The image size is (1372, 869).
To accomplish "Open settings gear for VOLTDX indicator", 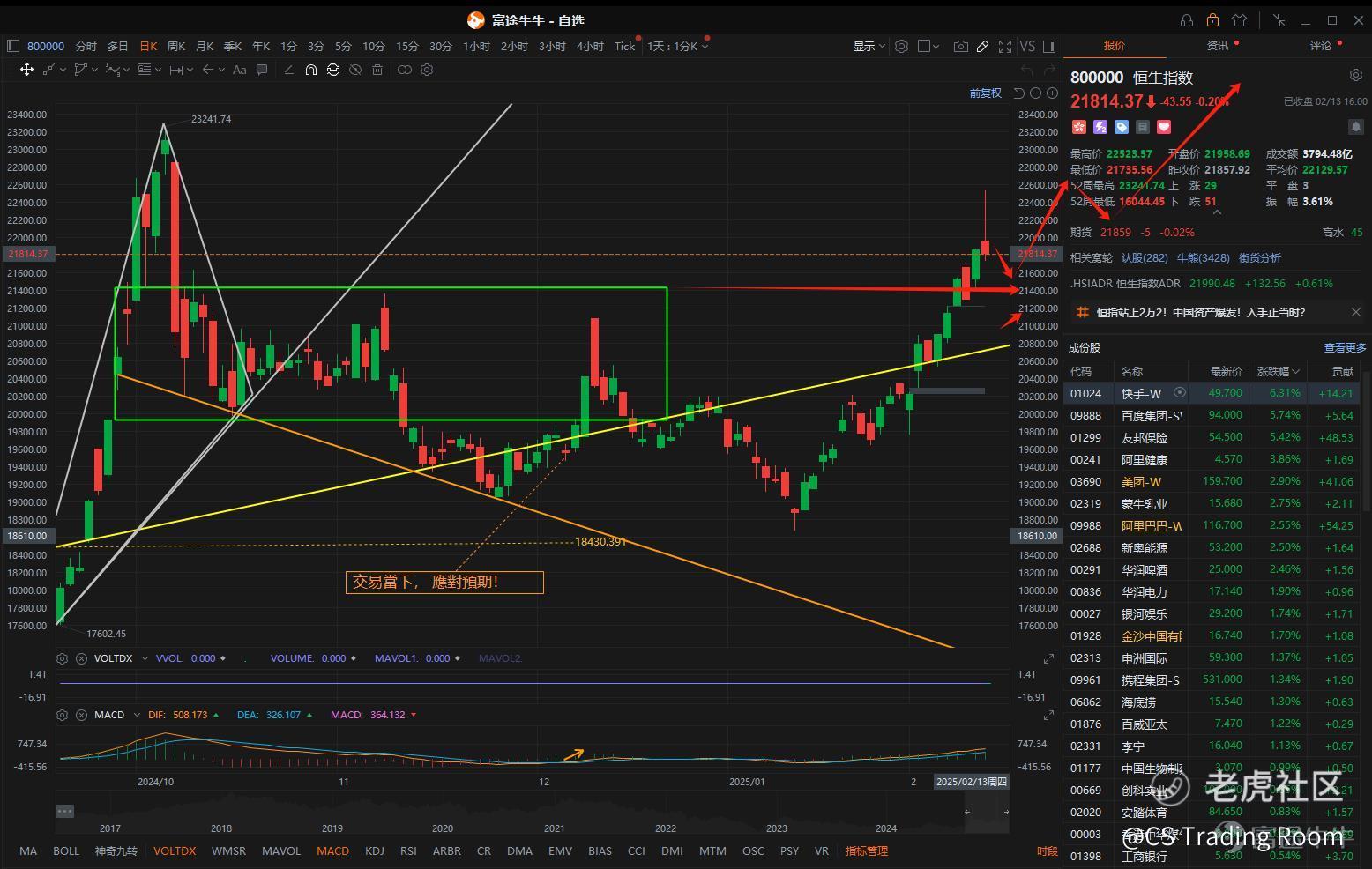I will [63, 658].
